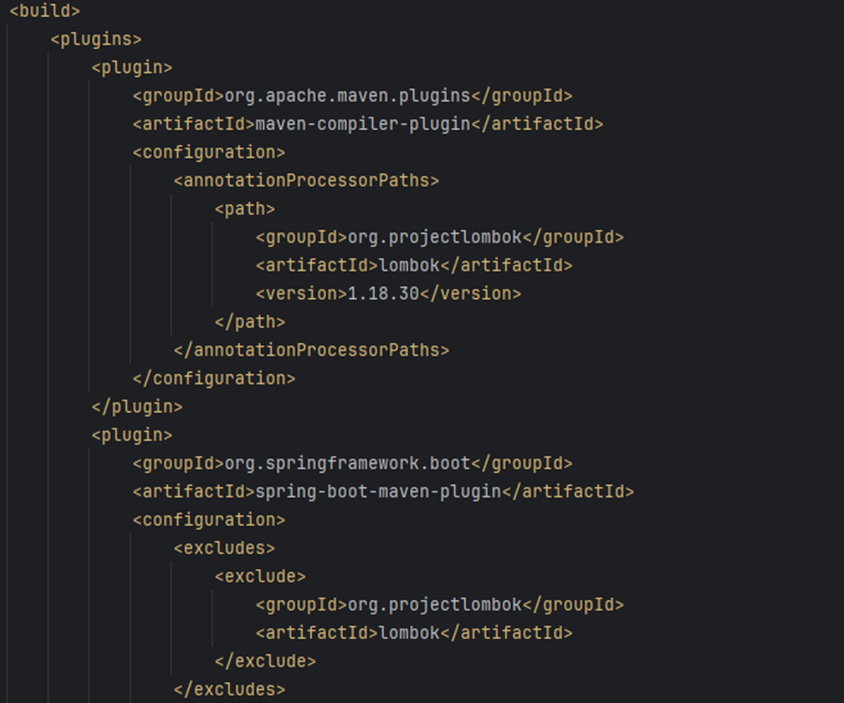844x703 pixels.
Task: Click the opening <path> tag
Action: click(245, 209)
